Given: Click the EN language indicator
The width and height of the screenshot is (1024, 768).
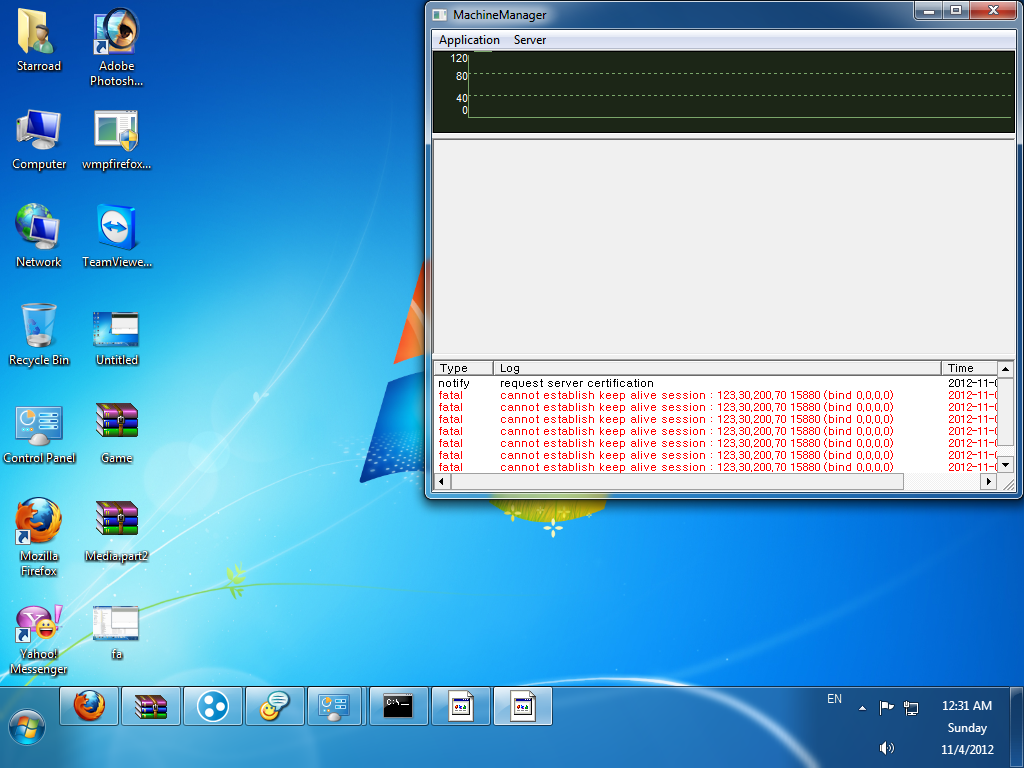Looking at the screenshot, I should pos(834,699).
